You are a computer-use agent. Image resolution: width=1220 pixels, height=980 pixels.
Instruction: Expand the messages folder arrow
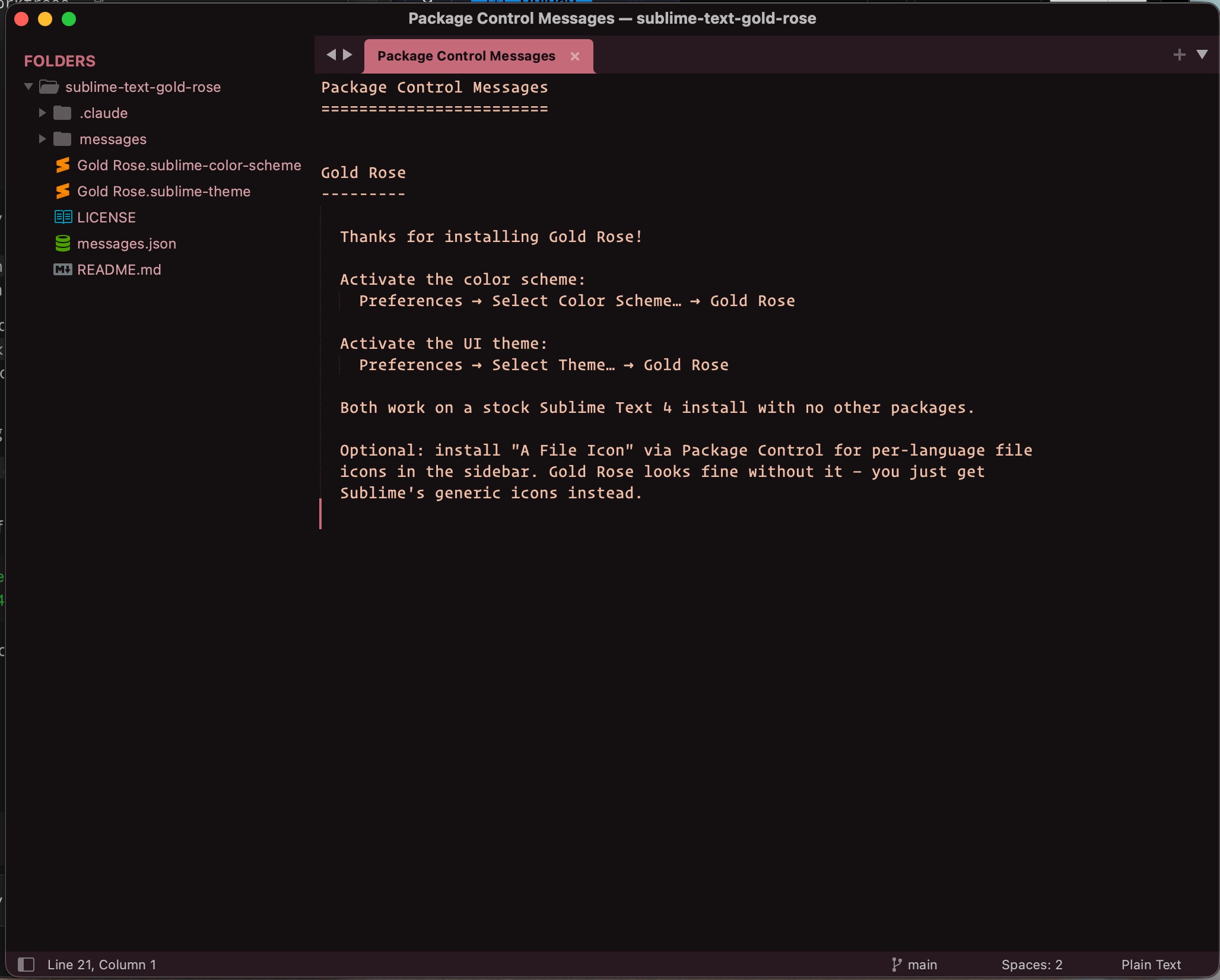[x=42, y=139]
